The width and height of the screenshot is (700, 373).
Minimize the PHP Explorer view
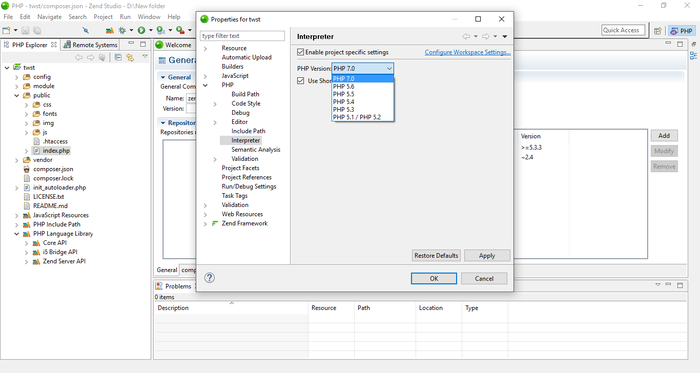(x=131, y=44)
